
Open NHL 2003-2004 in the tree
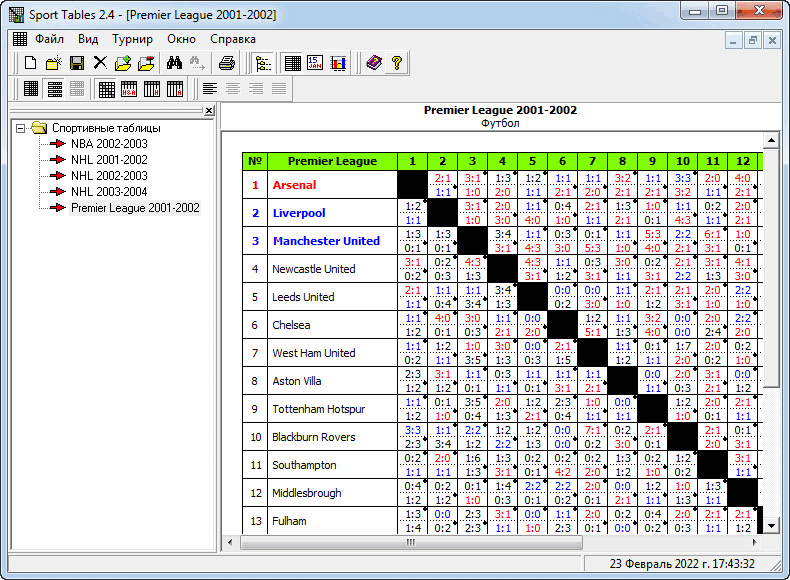[109, 192]
